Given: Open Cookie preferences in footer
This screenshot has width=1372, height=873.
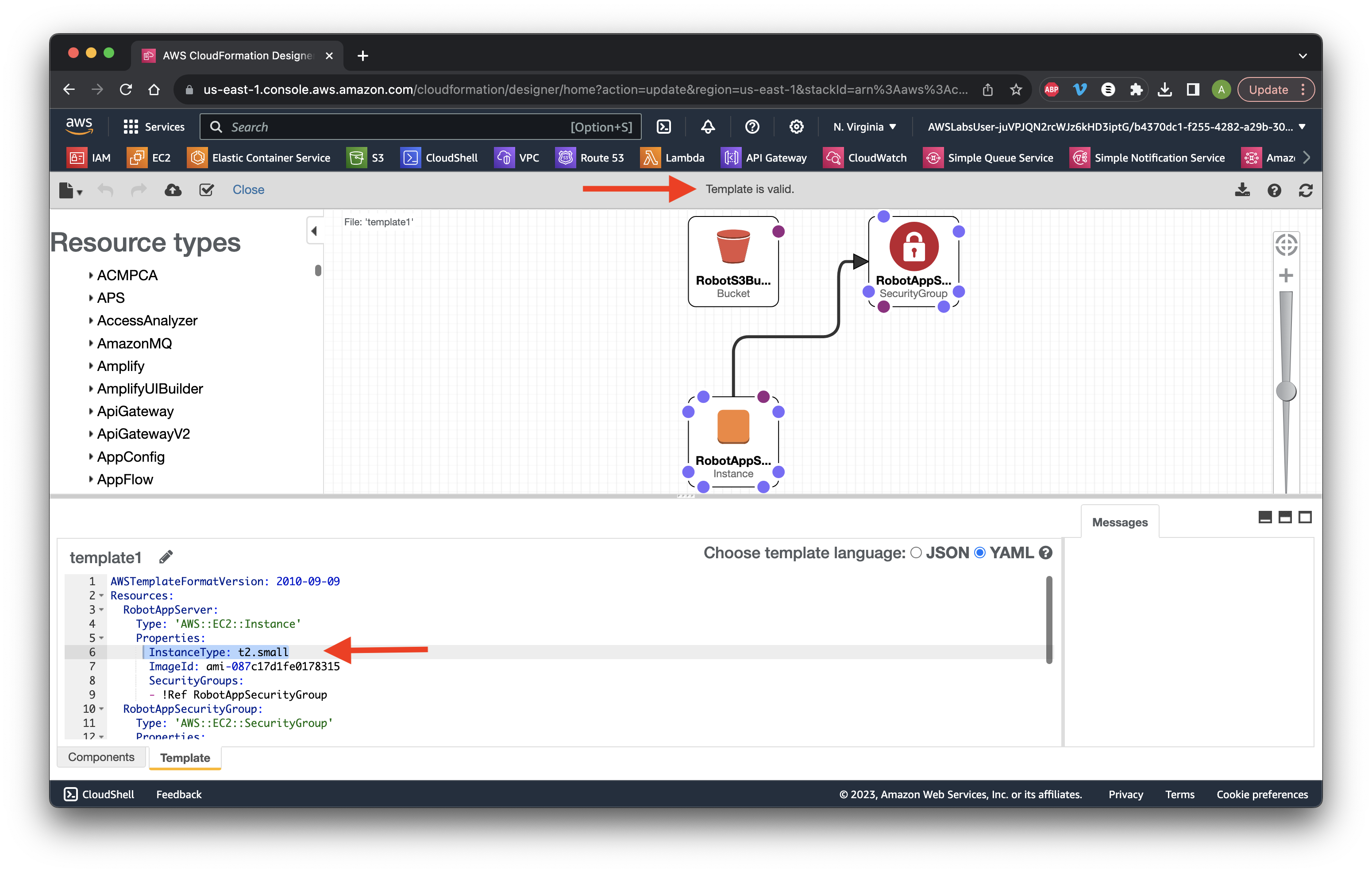Looking at the screenshot, I should coord(1262,794).
